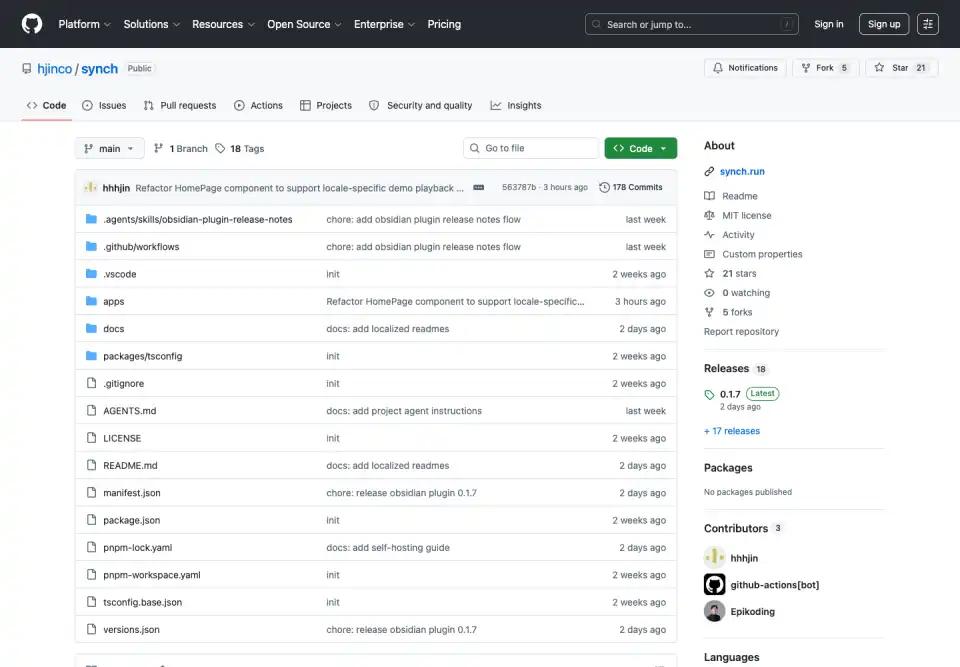The height and width of the screenshot is (667, 960).
Task: Open the pnpm-lock.yaml file
Action: click(x=137, y=548)
